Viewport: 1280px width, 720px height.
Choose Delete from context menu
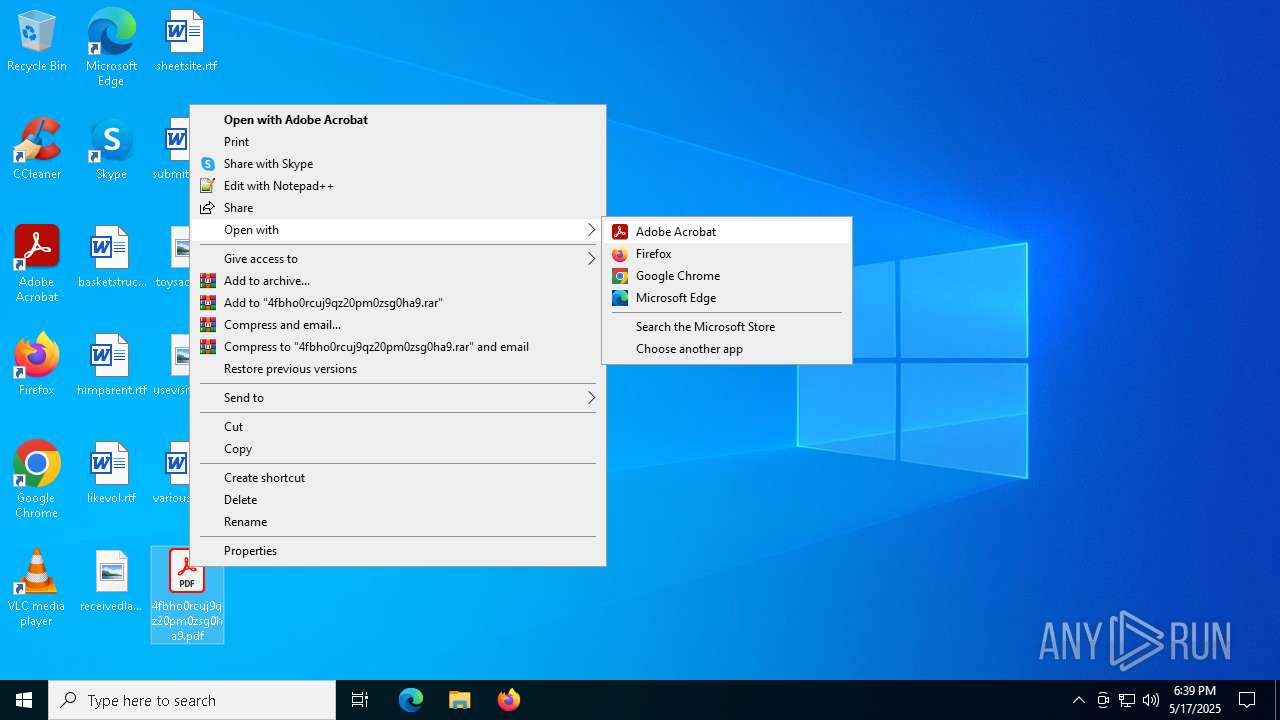coord(398,500)
